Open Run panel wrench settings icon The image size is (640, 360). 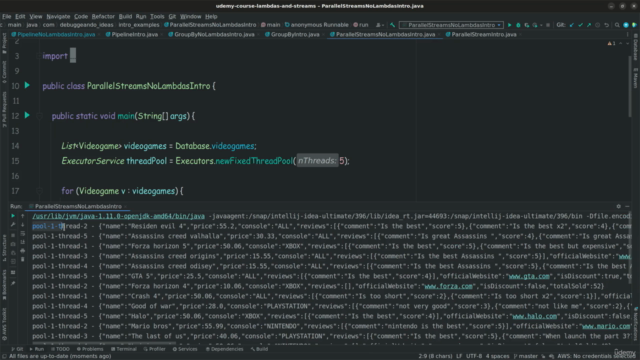[13, 224]
